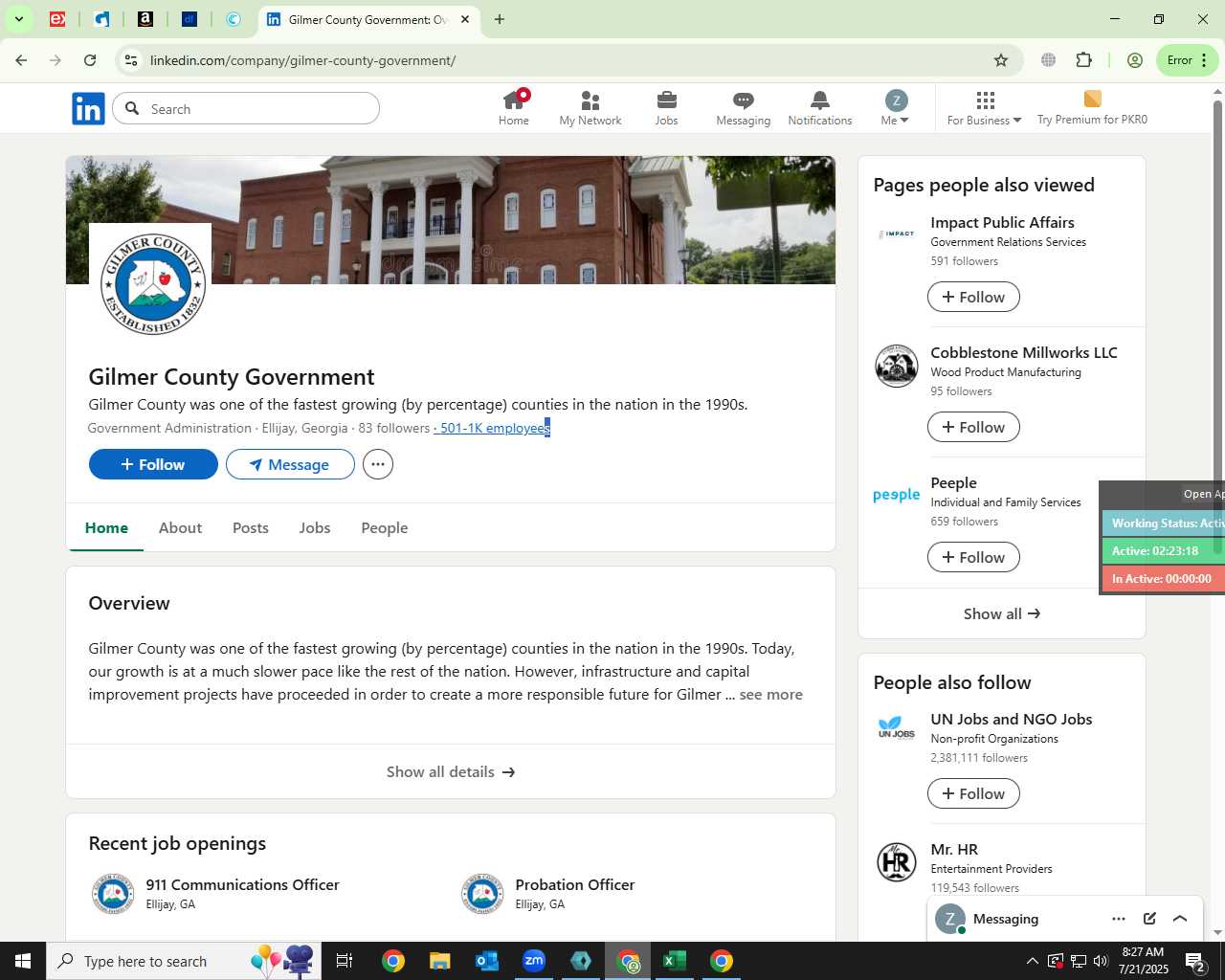Click the Gilmer County seal logo

[x=153, y=284]
